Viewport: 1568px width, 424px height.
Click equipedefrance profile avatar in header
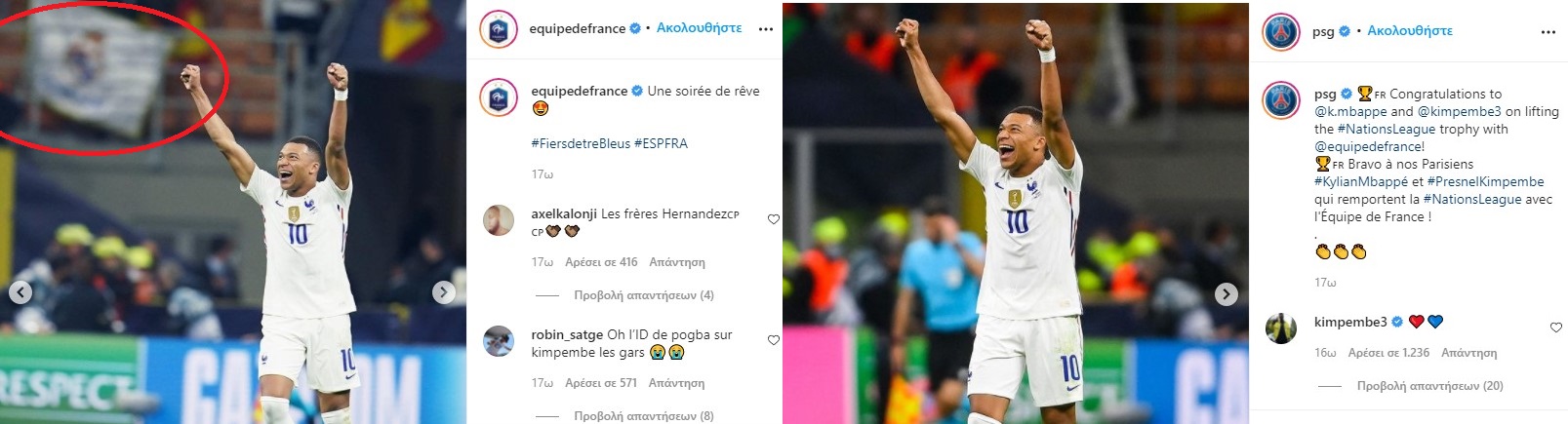tap(498, 29)
